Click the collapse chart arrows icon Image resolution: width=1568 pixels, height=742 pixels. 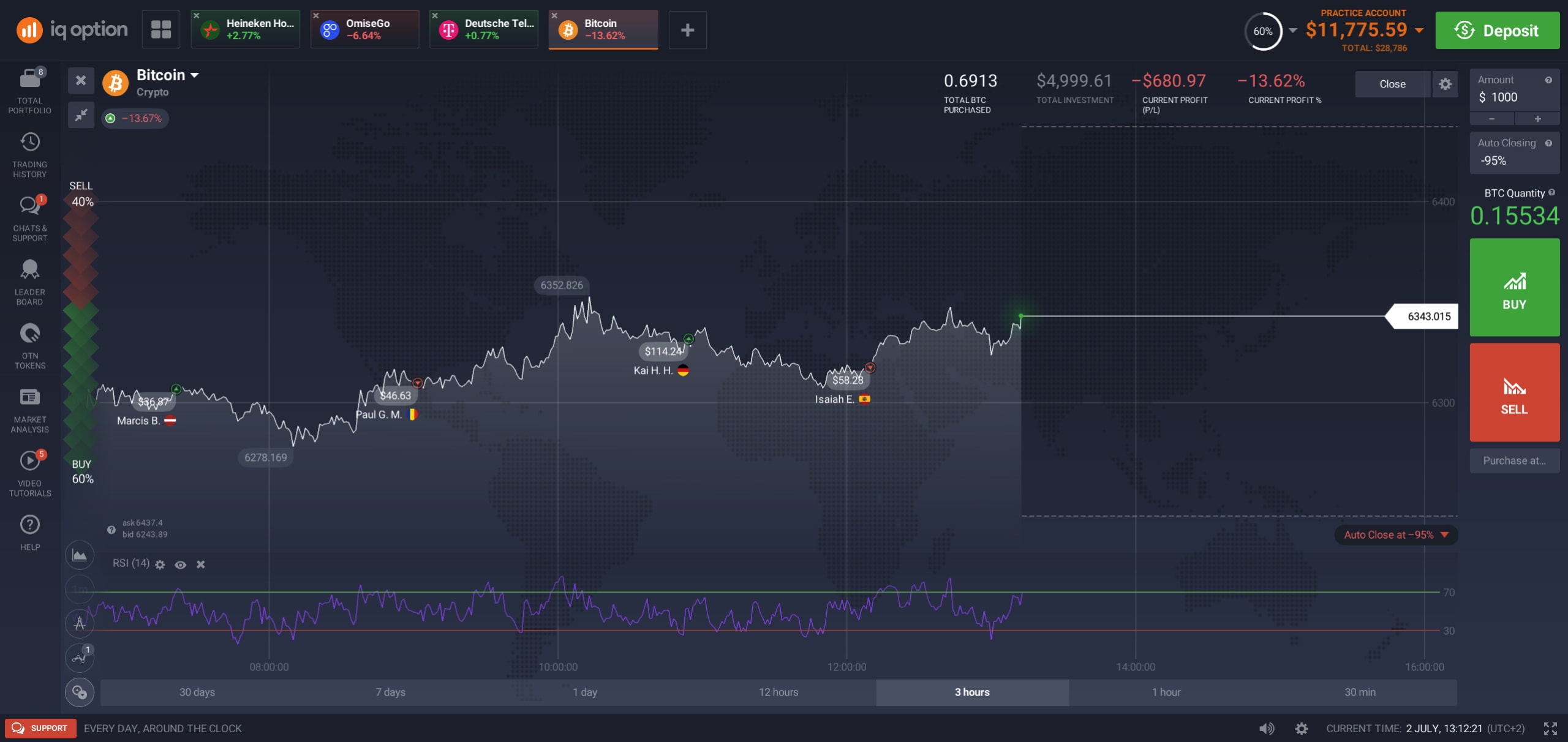point(81,114)
